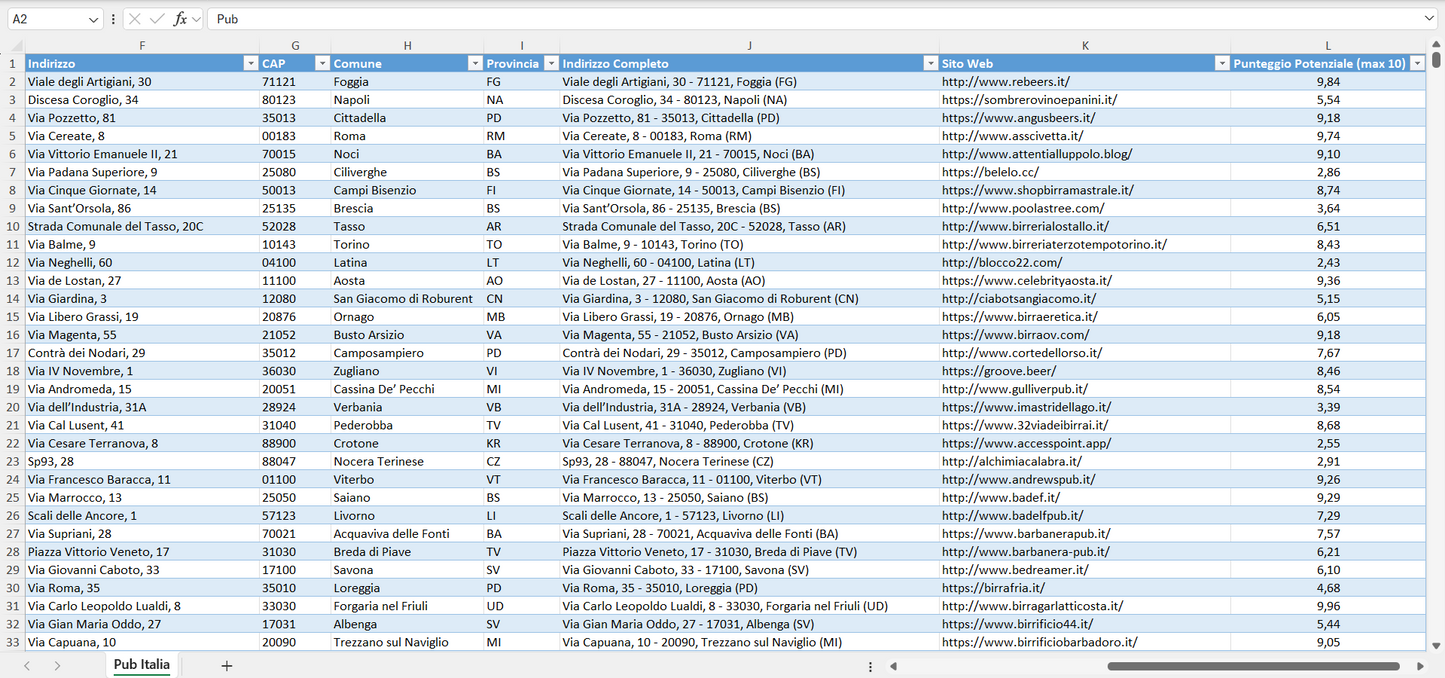Open the Punteggio Potenziale filter dropdown
The height and width of the screenshot is (678, 1445).
pos(1418,63)
